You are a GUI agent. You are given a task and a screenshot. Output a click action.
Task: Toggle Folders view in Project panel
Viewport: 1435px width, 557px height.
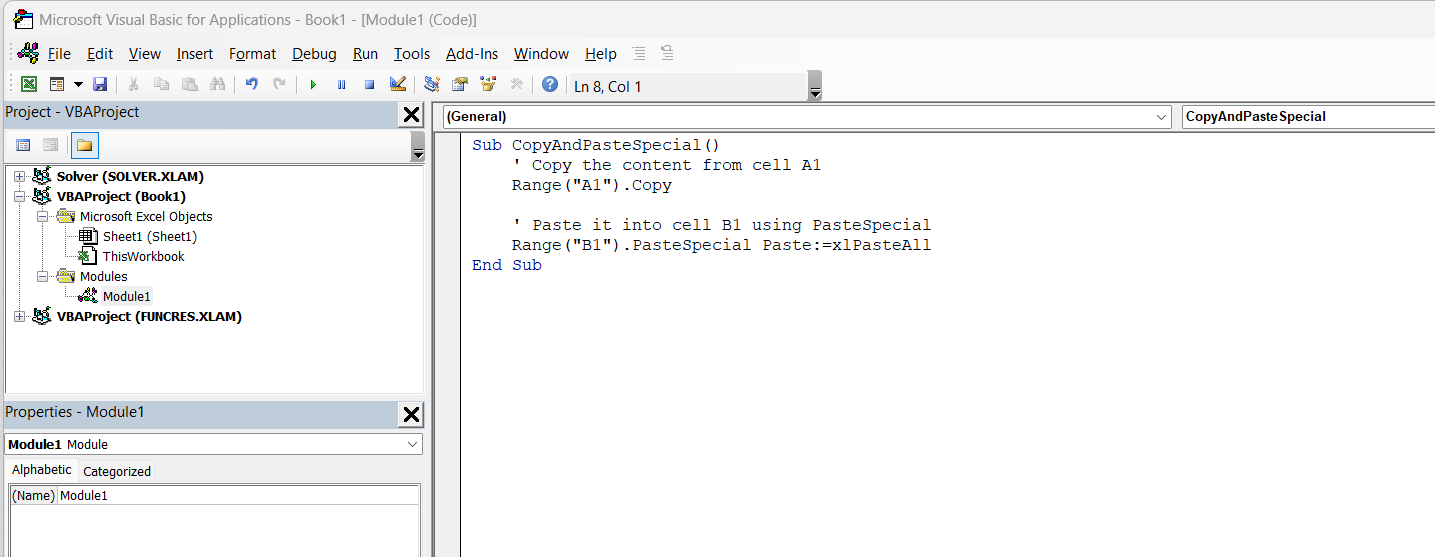(85, 146)
